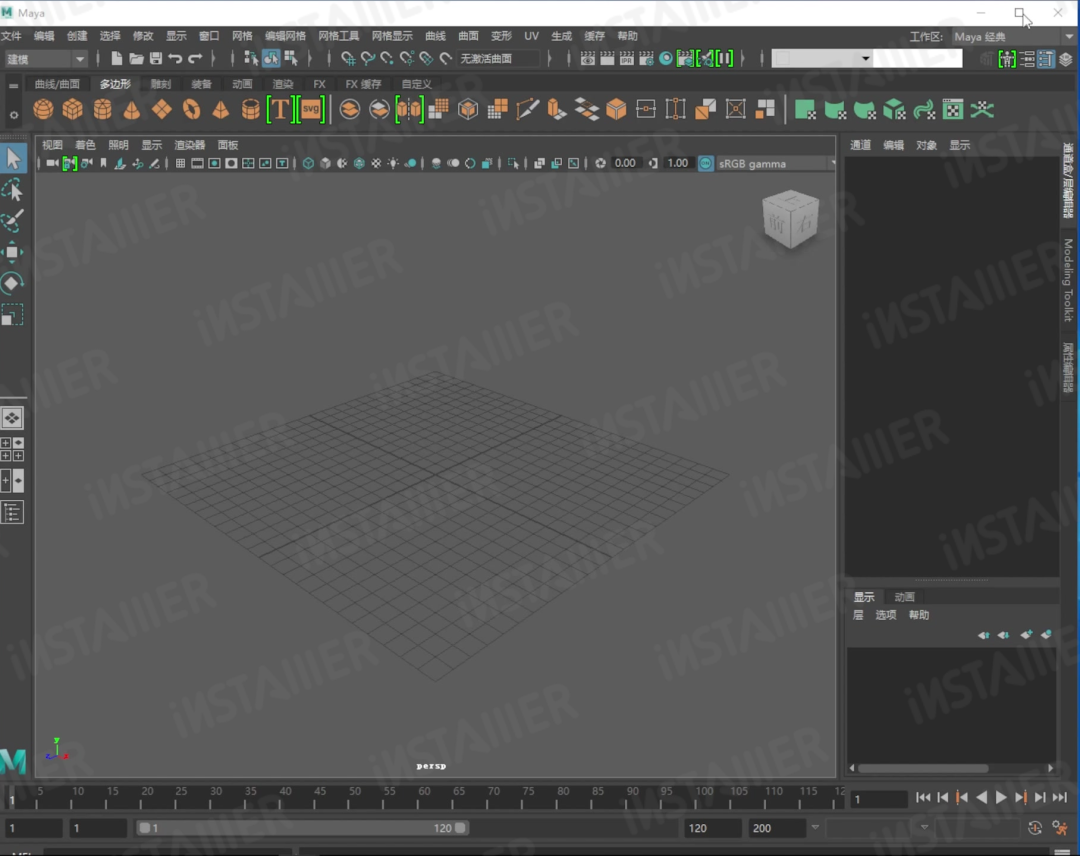Undo the last action

point(175,59)
